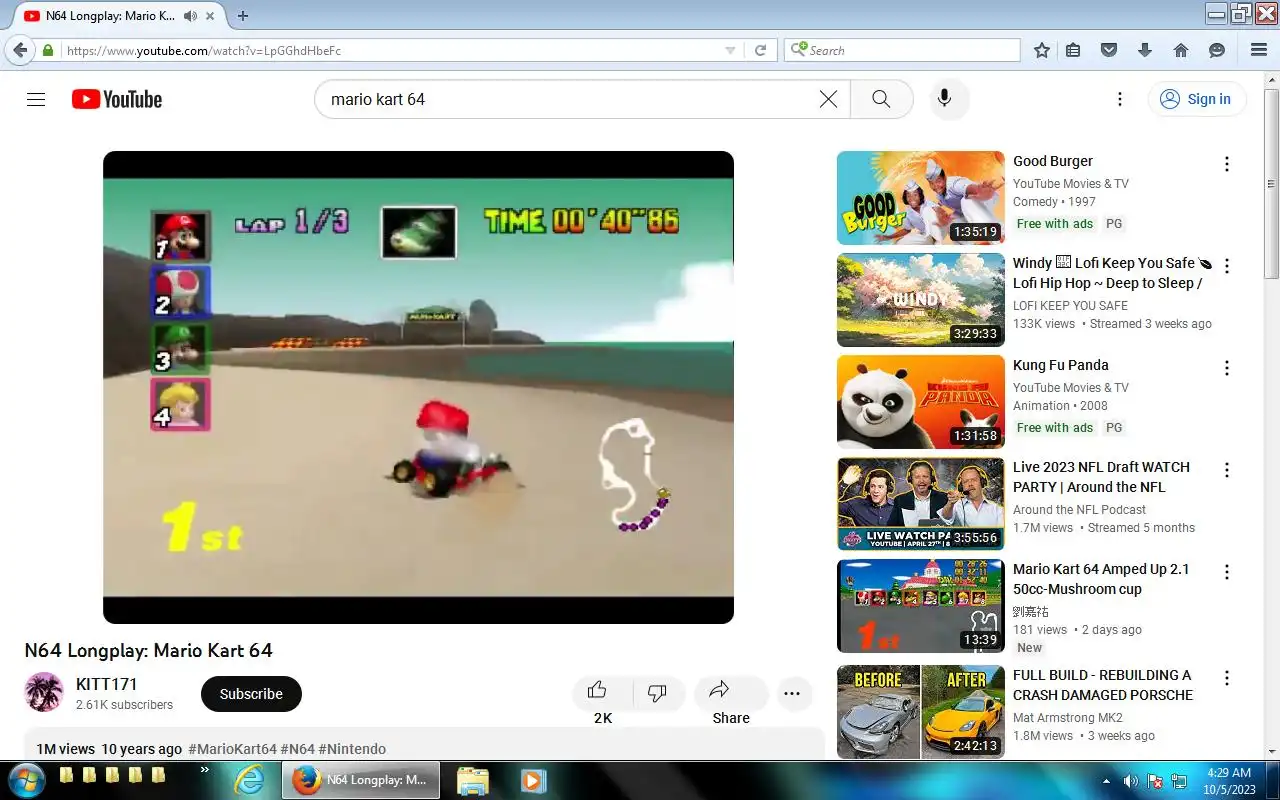Open Windows Explorer from taskbar
The width and height of the screenshot is (1280, 800).
pos(473,780)
